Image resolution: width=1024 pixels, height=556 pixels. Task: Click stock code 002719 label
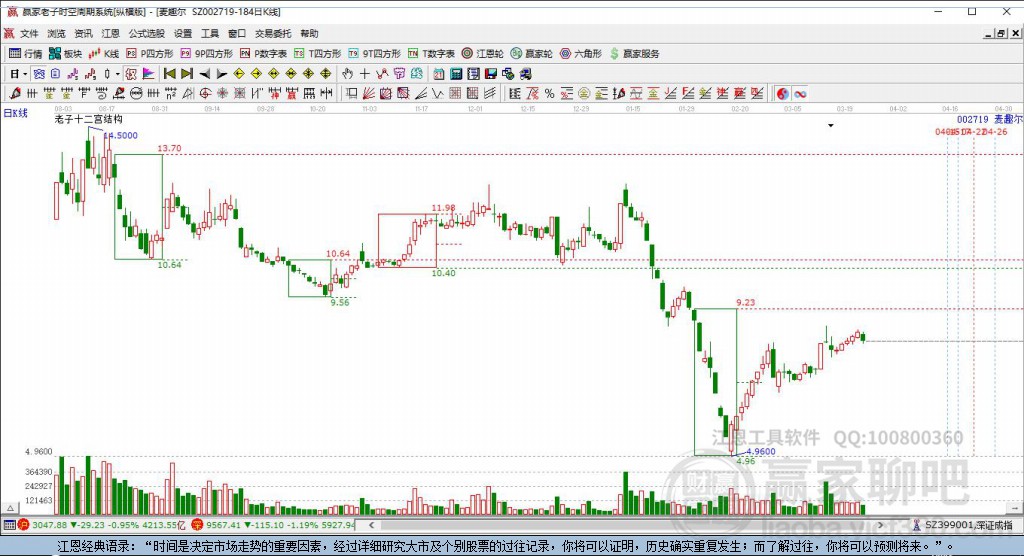click(x=972, y=120)
